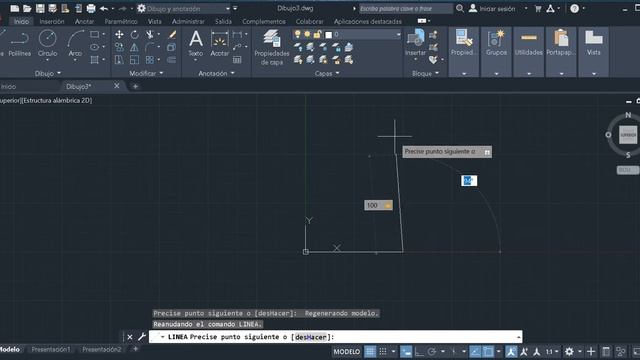This screenshot has width=640, height=360.
Task: Click the Print (Trazar) icon
Action: click(91, 8)
